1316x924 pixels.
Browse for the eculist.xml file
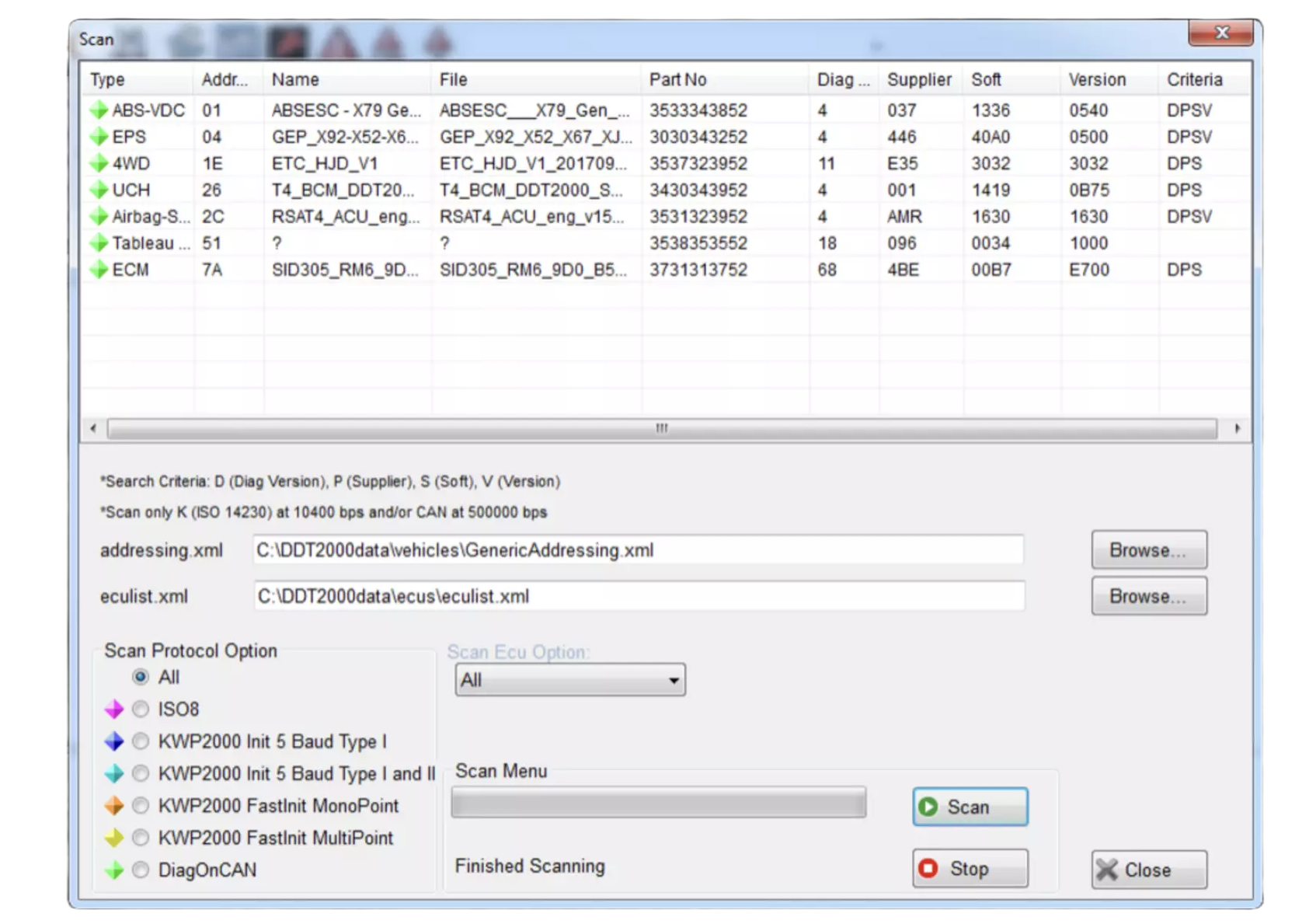pos(1149,596)
